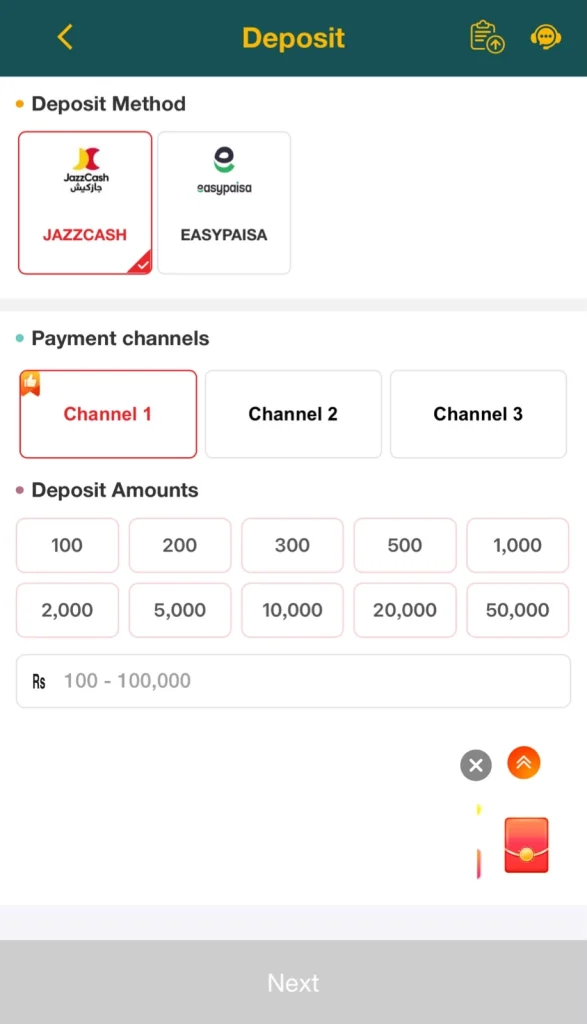This screenshot has width=587, height=1024.
Task: Click the Deposit page title
Action: pyautogui.click(x=293, y=38)
